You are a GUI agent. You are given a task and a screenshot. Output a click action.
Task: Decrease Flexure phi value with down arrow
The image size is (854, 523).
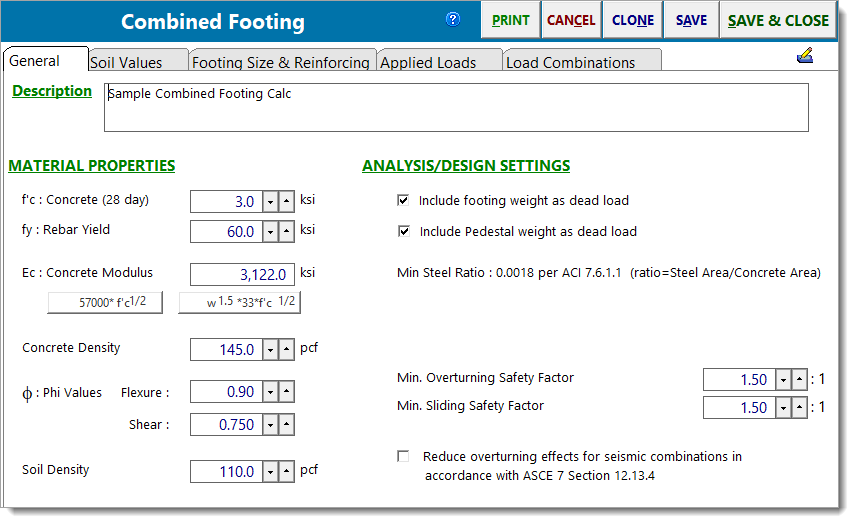coord(270,392)
